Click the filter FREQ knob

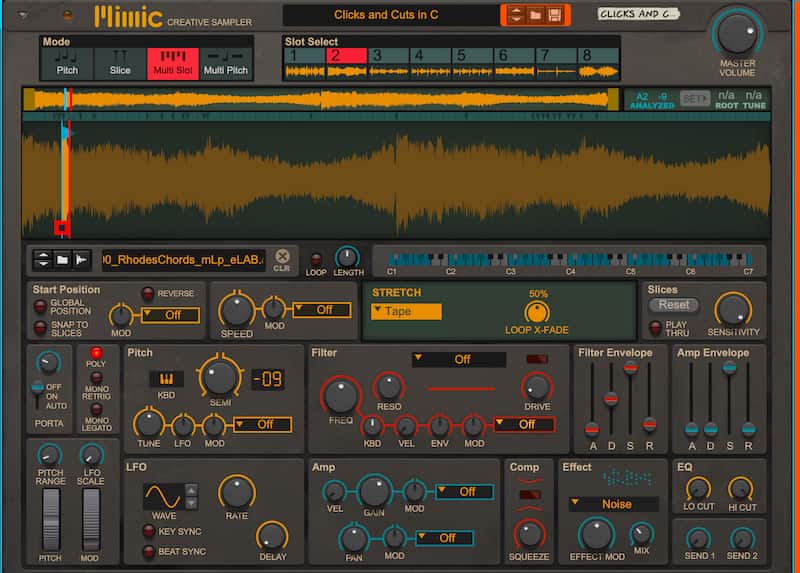point(340,396)
